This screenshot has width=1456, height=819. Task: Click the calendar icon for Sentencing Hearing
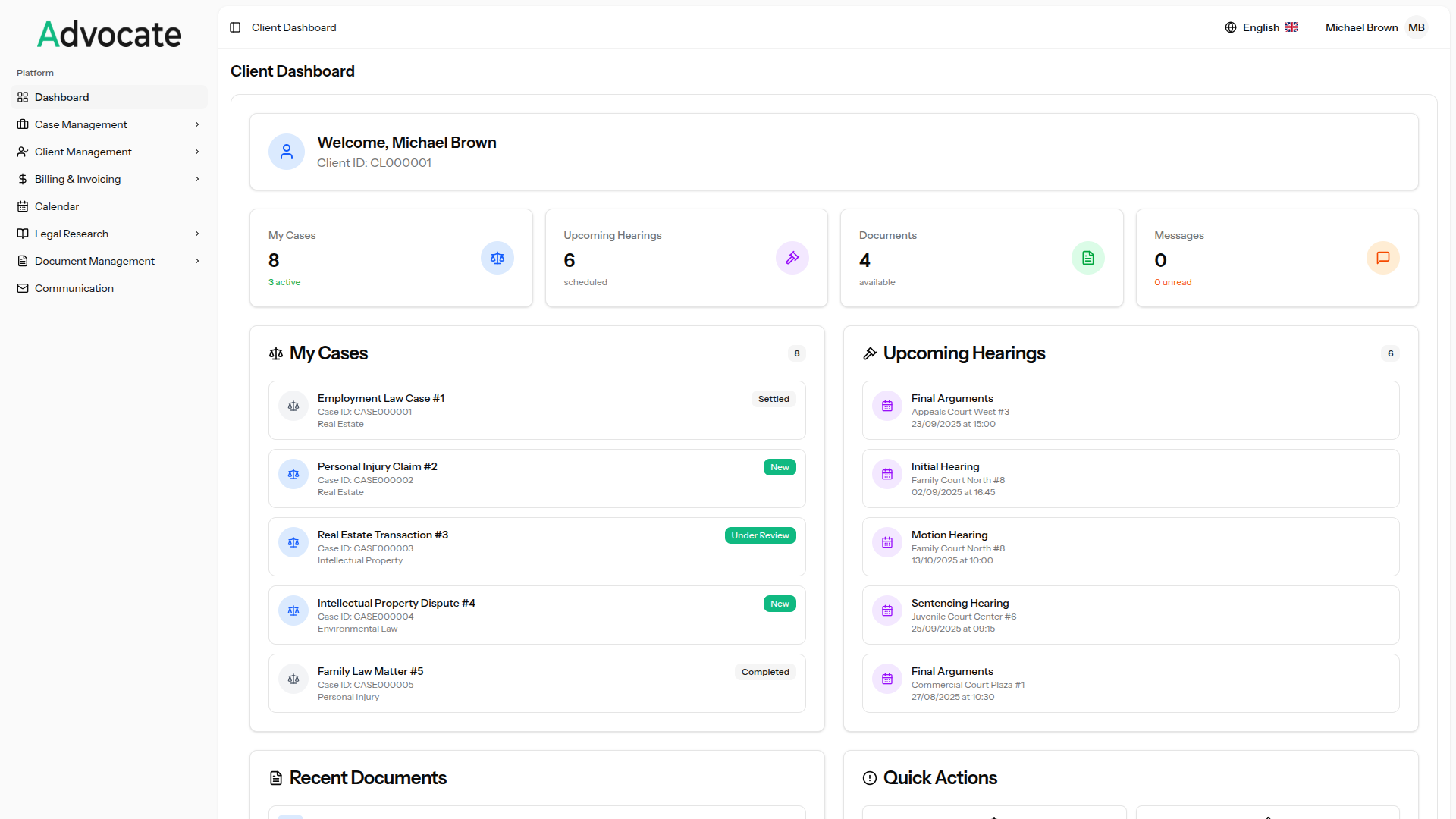coord(886,610)
